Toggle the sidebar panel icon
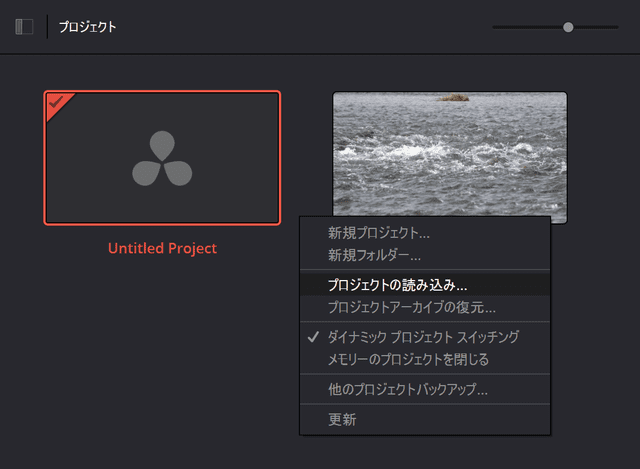 (x=24, y=27)
